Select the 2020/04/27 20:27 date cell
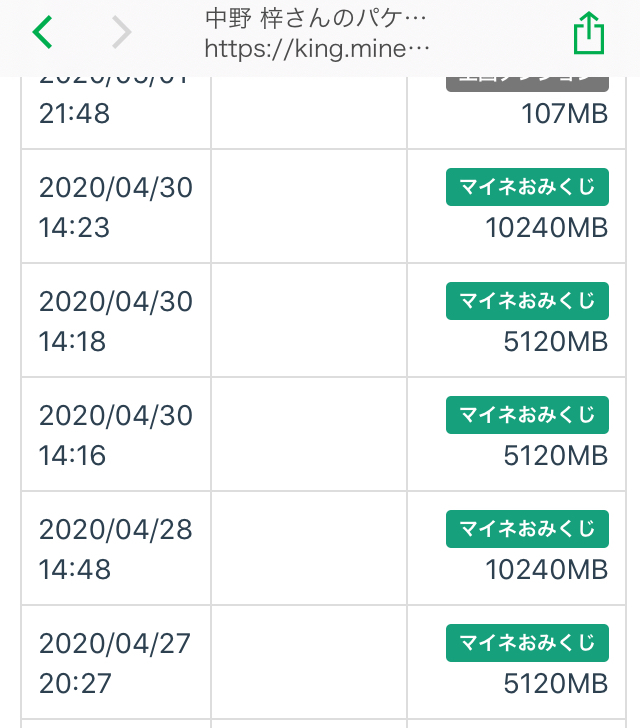 coord(115,663)
